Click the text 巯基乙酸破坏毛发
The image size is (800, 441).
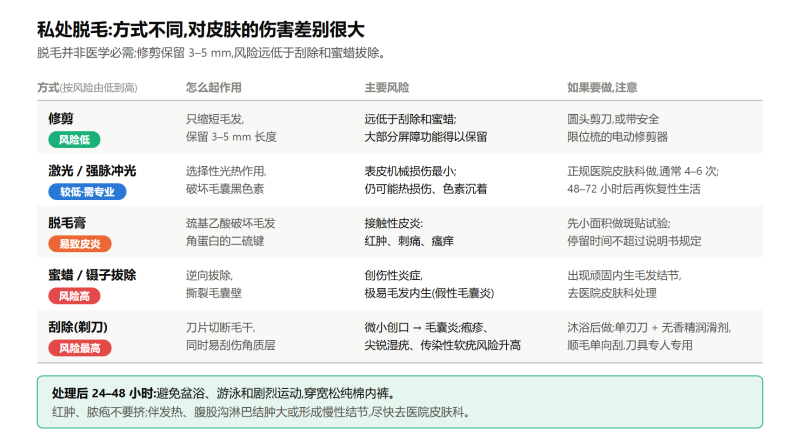[231, 224]
